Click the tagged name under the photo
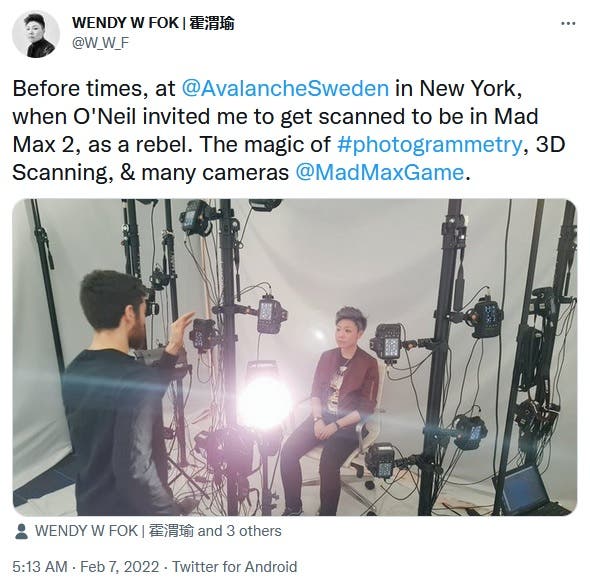This screenshot has height=588, width=590. (x=114, y=531)
